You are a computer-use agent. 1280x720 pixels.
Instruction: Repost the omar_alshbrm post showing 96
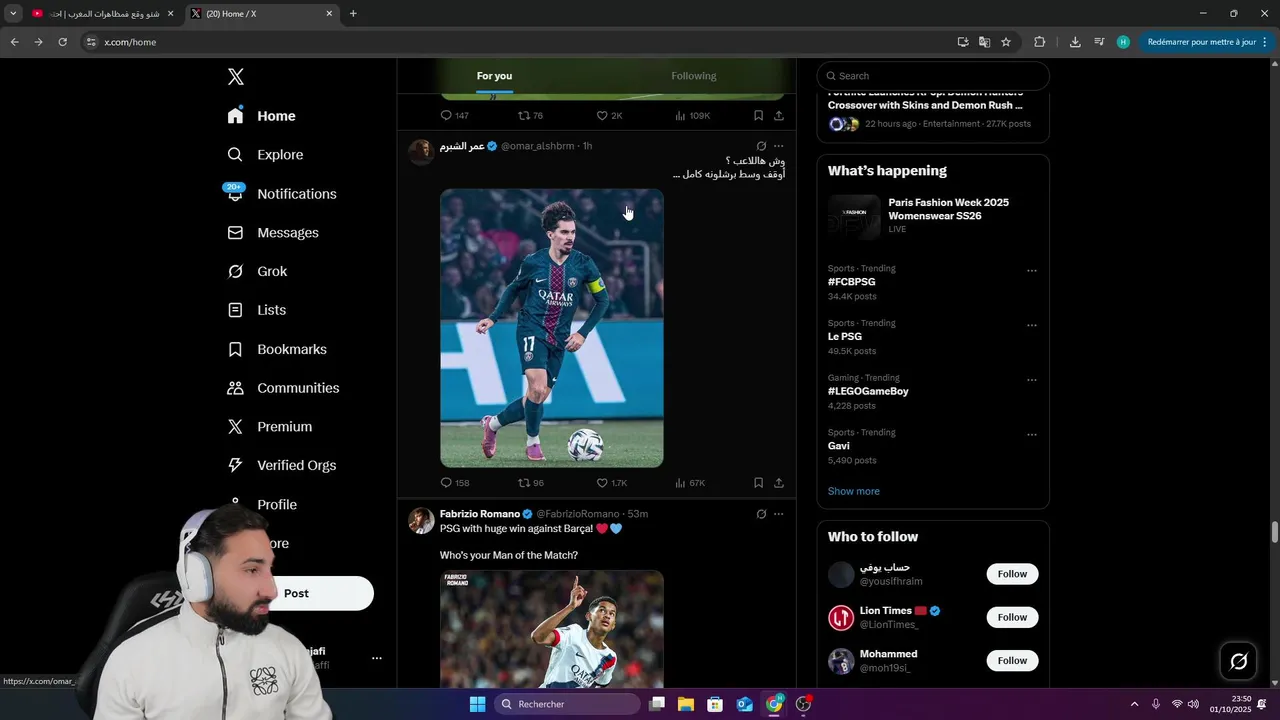[x=531, y=483]
